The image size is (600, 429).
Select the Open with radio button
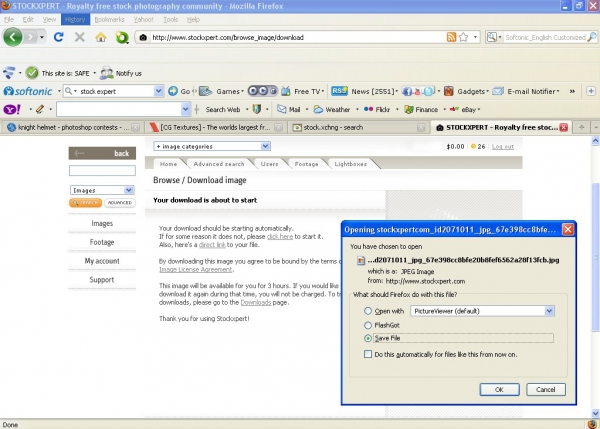coord(368,311)
